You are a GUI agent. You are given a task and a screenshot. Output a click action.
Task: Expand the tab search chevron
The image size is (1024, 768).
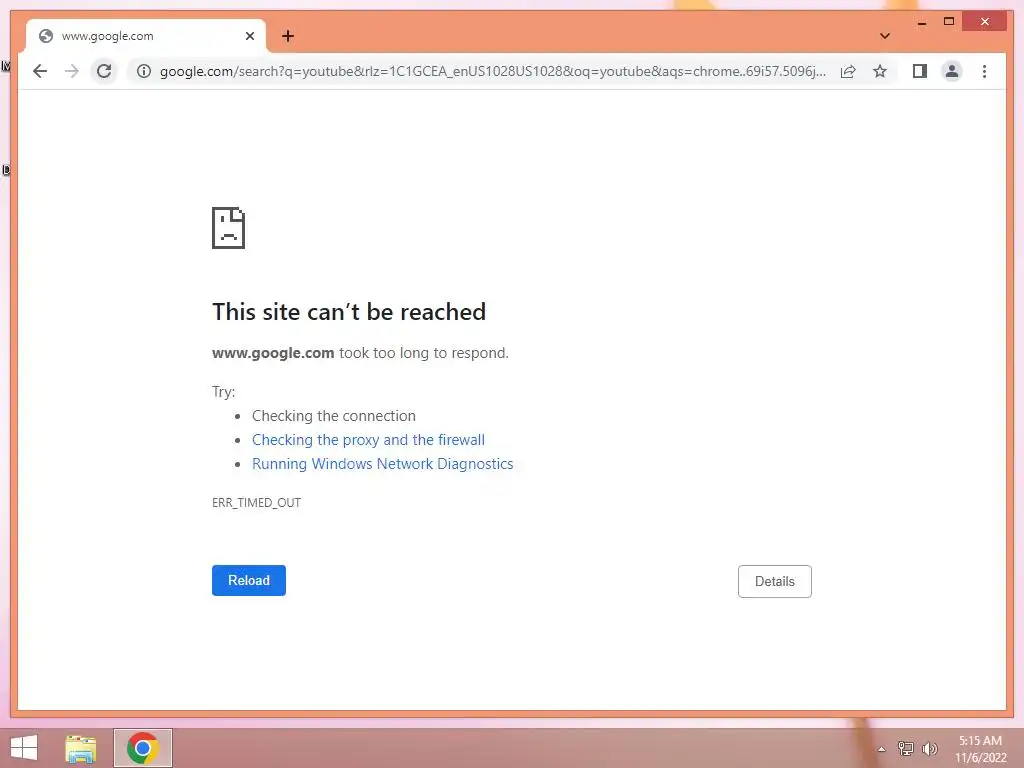coord(885,36)
